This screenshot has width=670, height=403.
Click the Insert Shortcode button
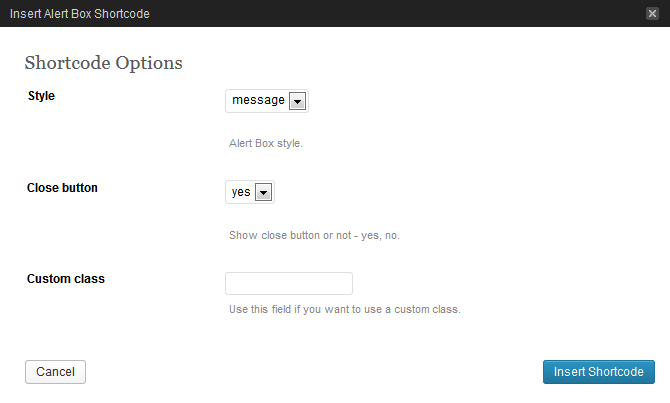pos(598,372)
